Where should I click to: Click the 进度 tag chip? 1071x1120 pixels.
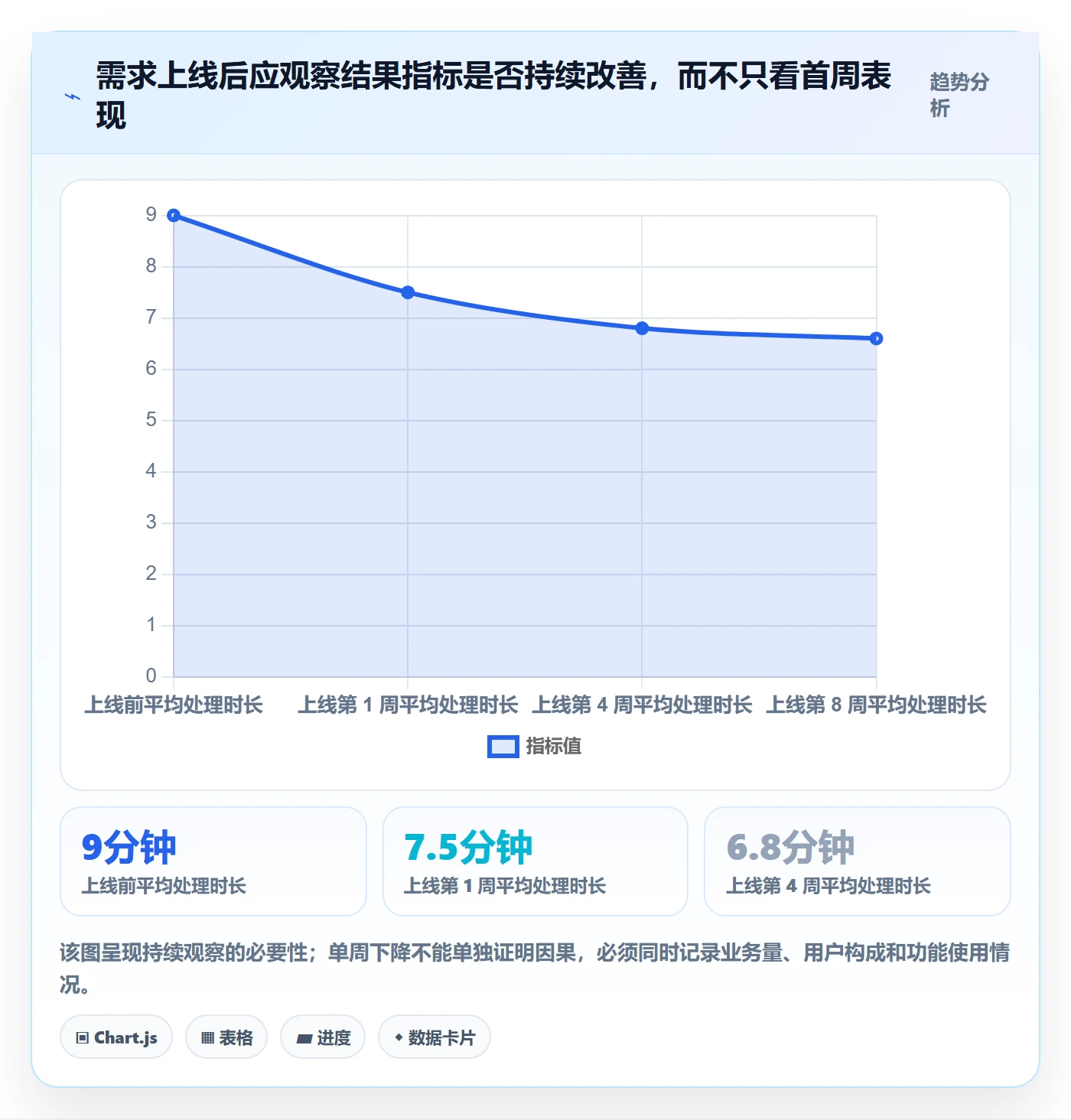(x=323, y=1037)
